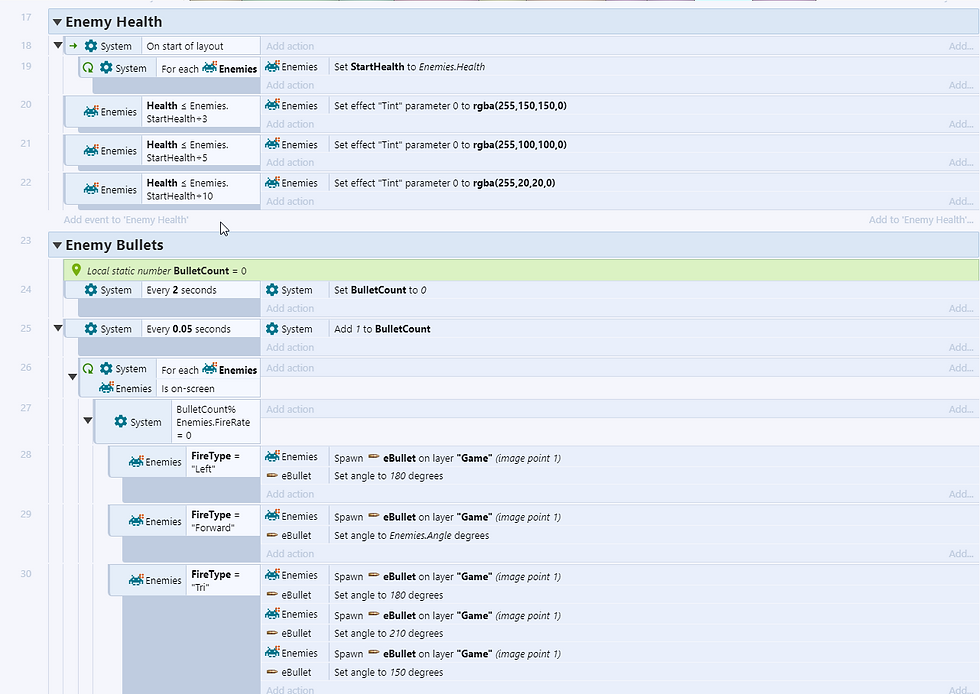The image size is (980, 694).
Task: Click Add action under FireType Left actions
Action: (x=290, y=494)
